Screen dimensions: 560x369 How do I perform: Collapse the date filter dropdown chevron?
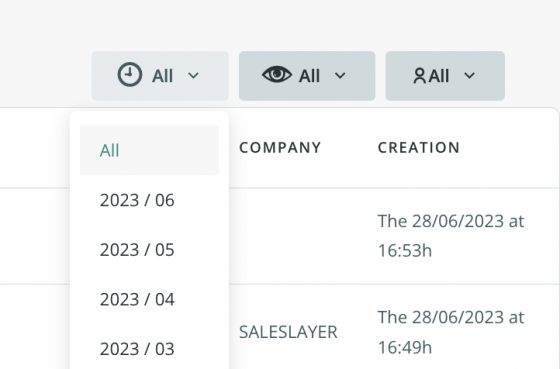coord(193,76)
